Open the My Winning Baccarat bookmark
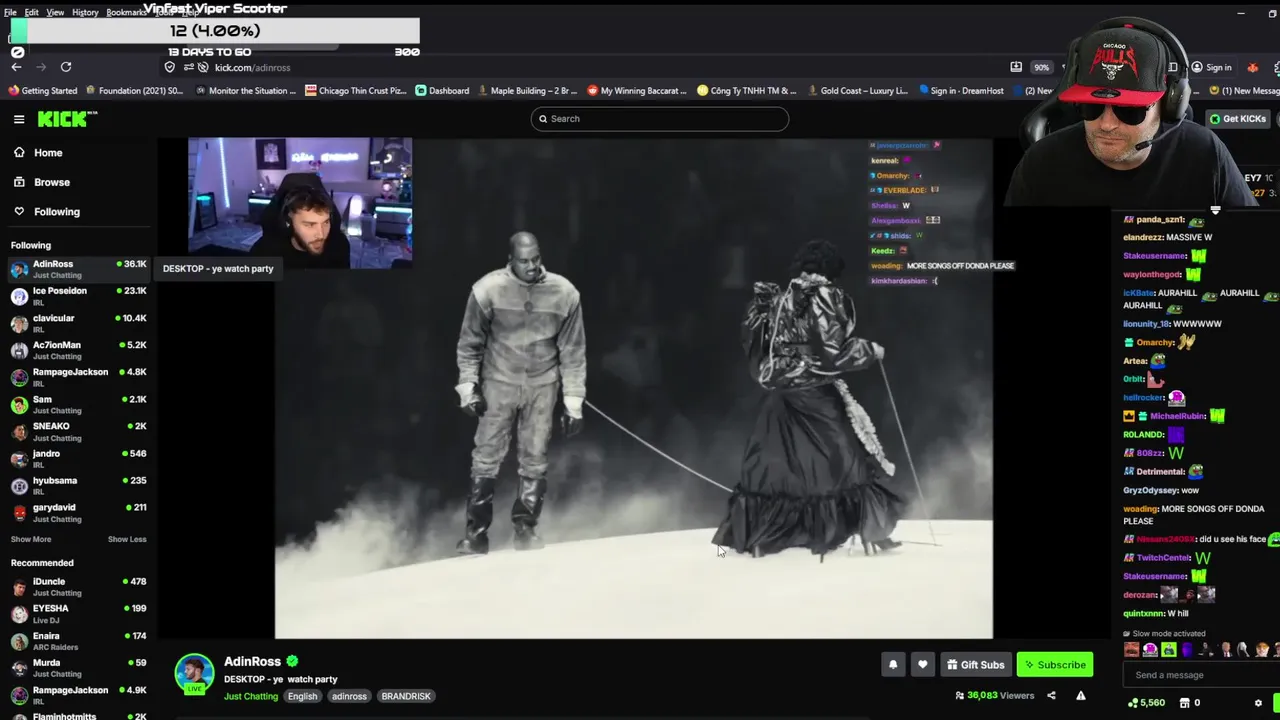The image size is (1280, 720). (637, 90)
